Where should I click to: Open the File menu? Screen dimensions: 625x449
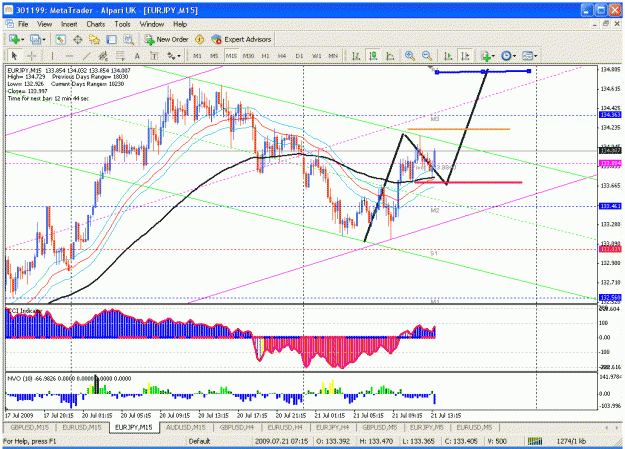click(23, 24)
